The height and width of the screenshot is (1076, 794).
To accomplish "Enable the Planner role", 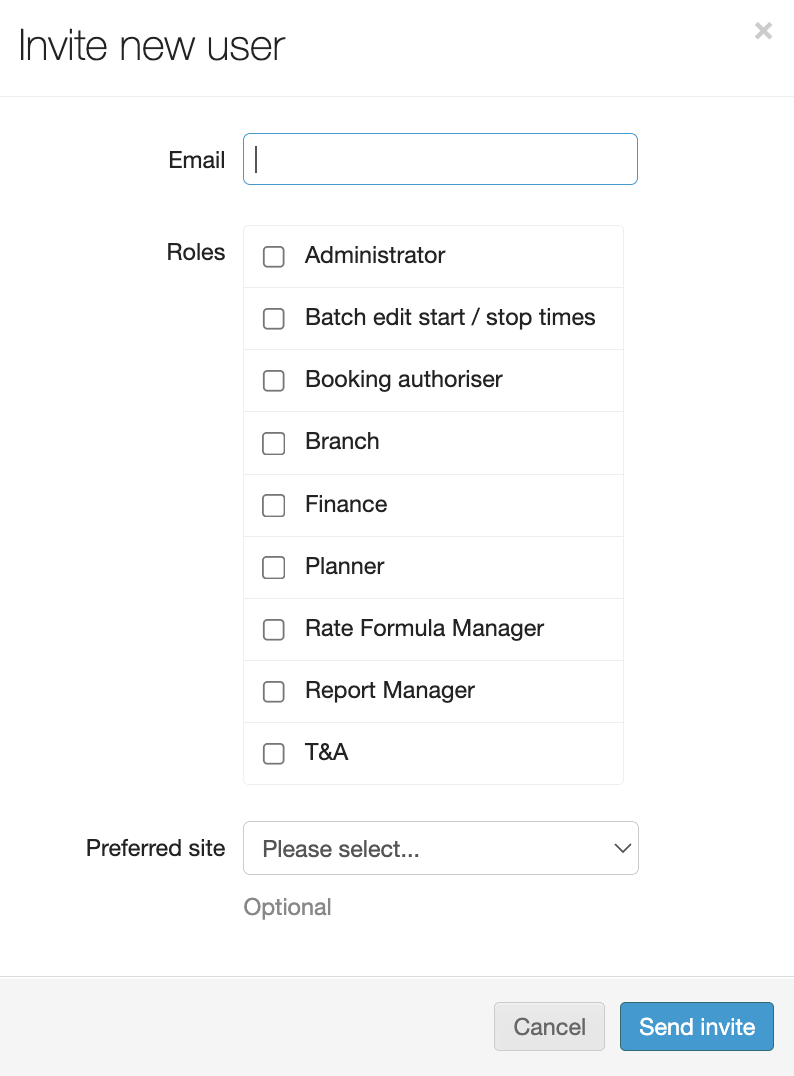I will (274, 568).
